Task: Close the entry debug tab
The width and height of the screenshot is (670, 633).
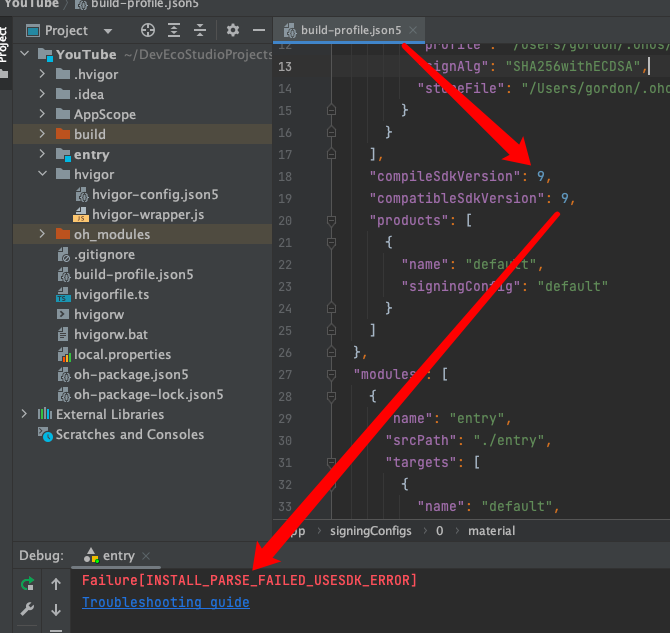Action: [146, 556]
